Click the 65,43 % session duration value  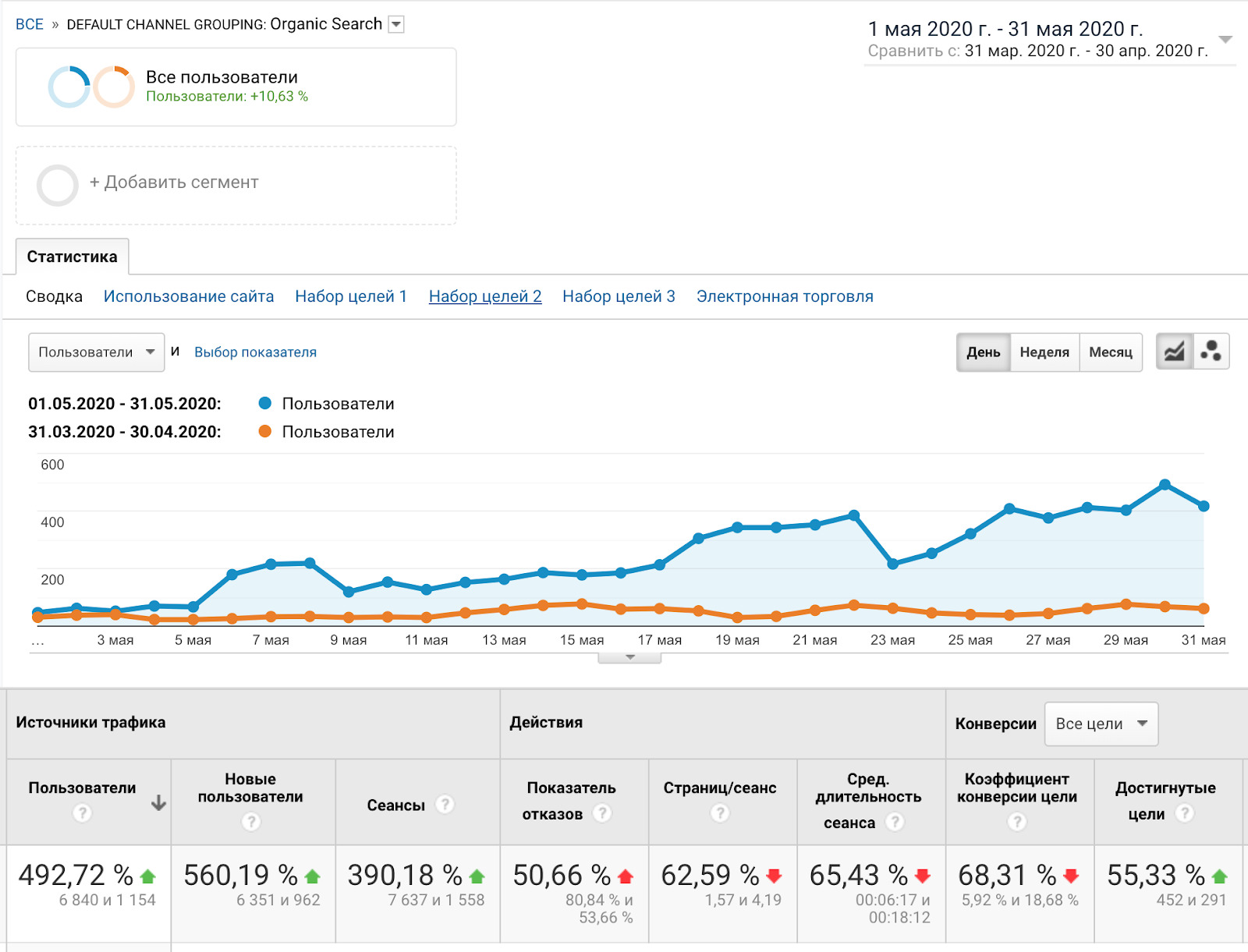[859, 875]
